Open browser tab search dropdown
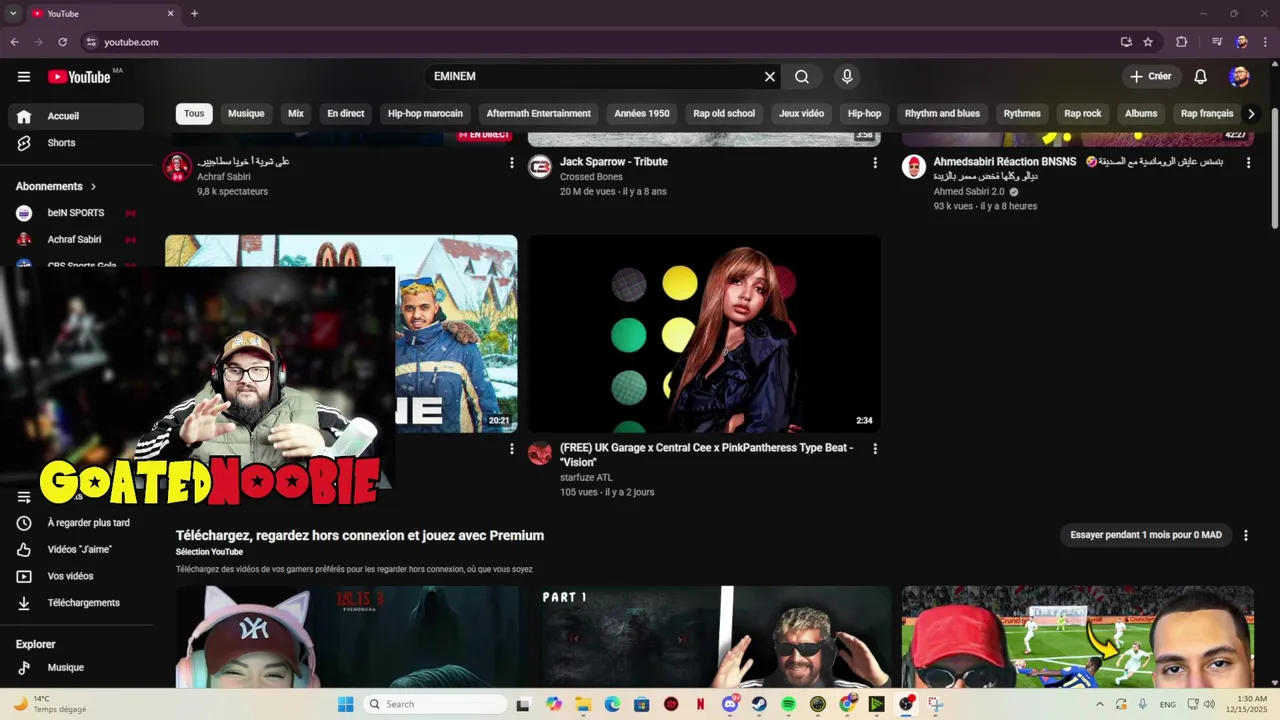The height and width of the screenshot is (720, 1280). pyautogui.click(x=13, y=13)
